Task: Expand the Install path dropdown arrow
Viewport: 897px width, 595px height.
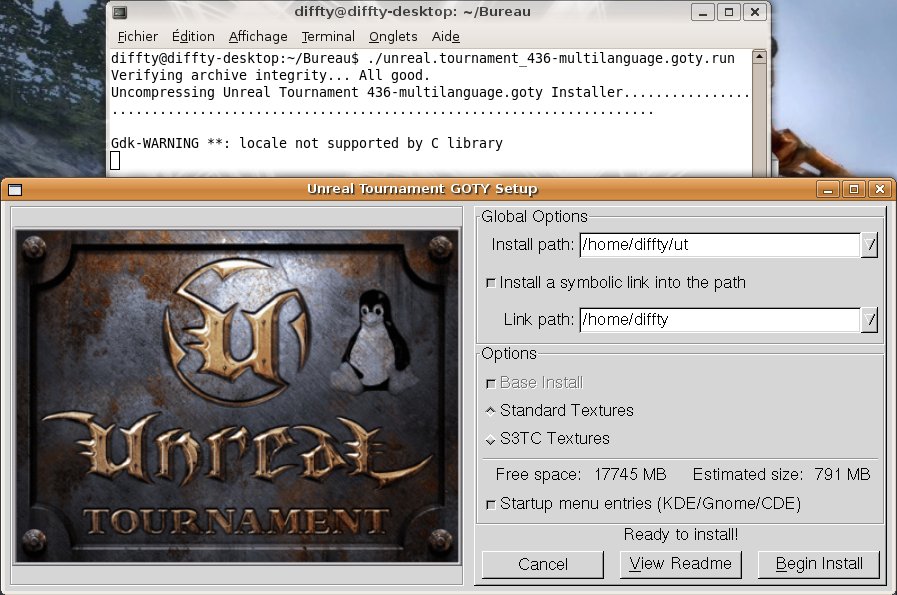Action: (870, 245)
